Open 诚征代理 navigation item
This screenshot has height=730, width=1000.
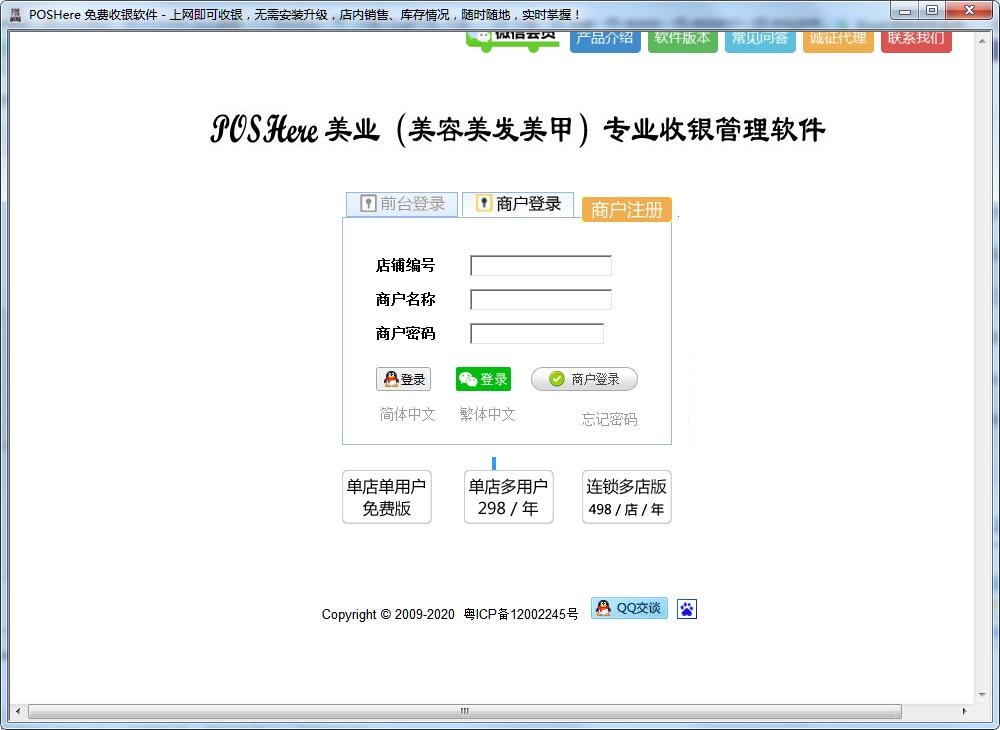838,40
